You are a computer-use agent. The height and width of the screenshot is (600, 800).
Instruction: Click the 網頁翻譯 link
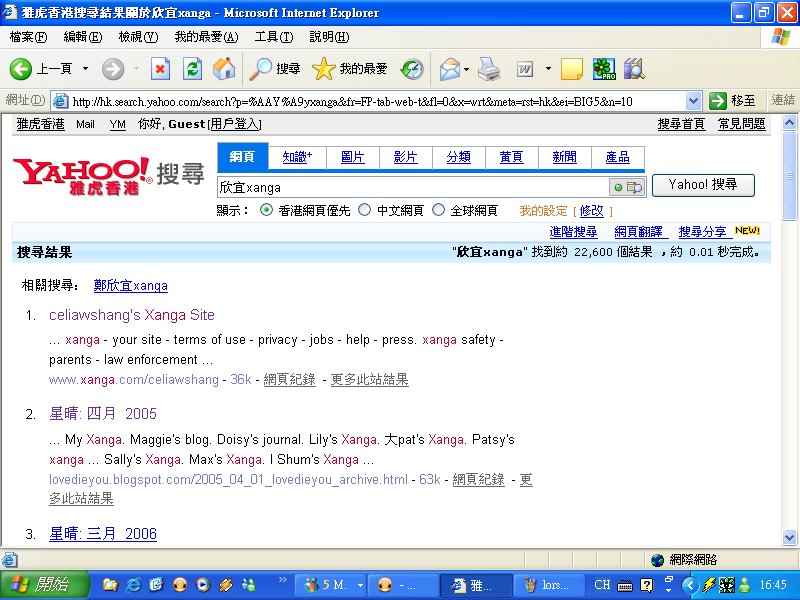(x=639, y=232)
